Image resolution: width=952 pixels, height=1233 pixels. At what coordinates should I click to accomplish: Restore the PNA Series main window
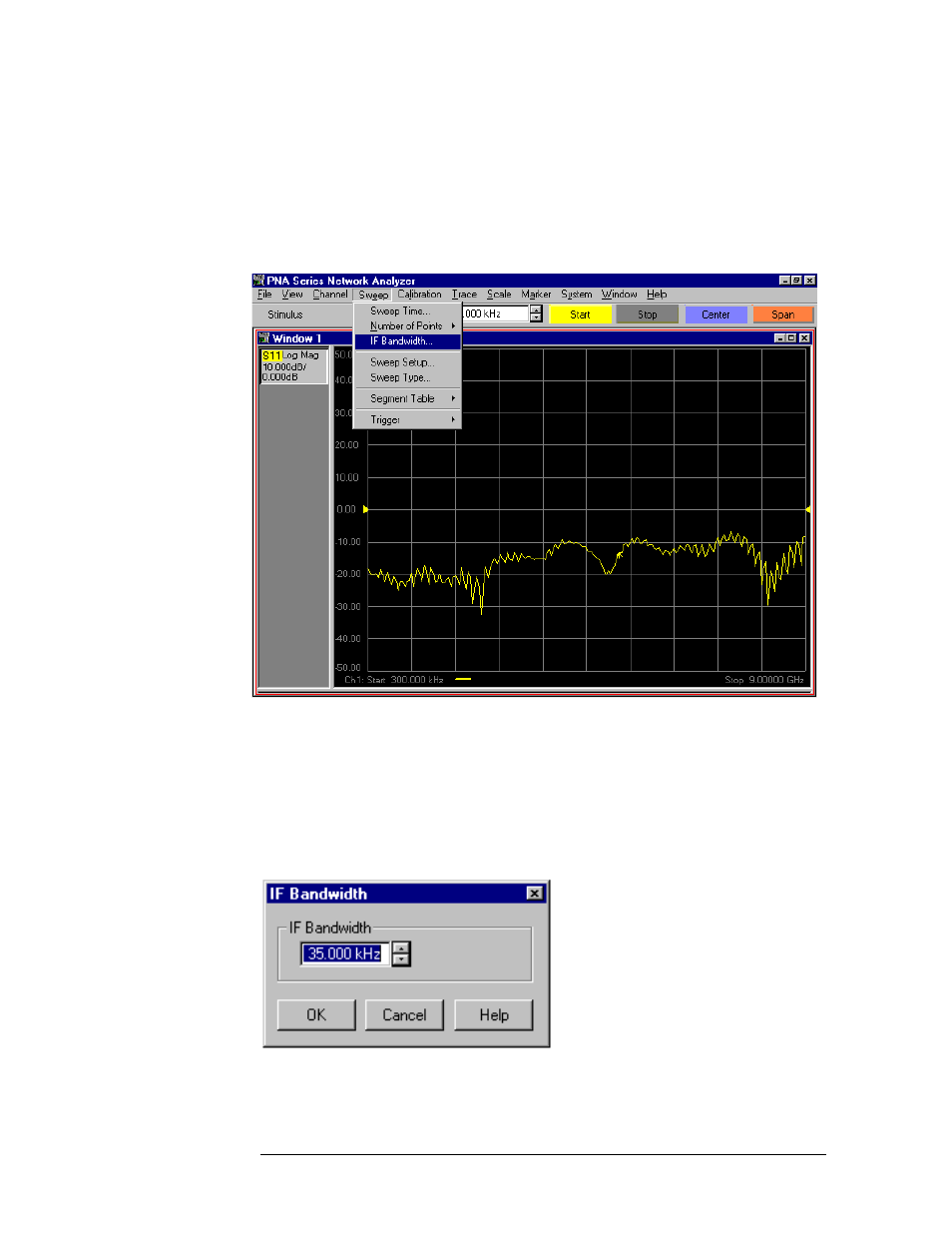pos(797,281)
